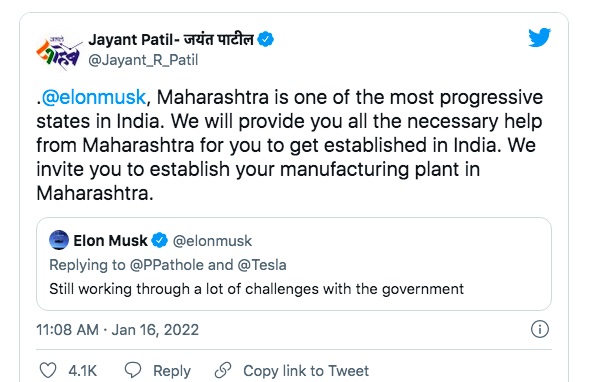
Task: Click the reply speech bubble icon
Action: point(133,370)
